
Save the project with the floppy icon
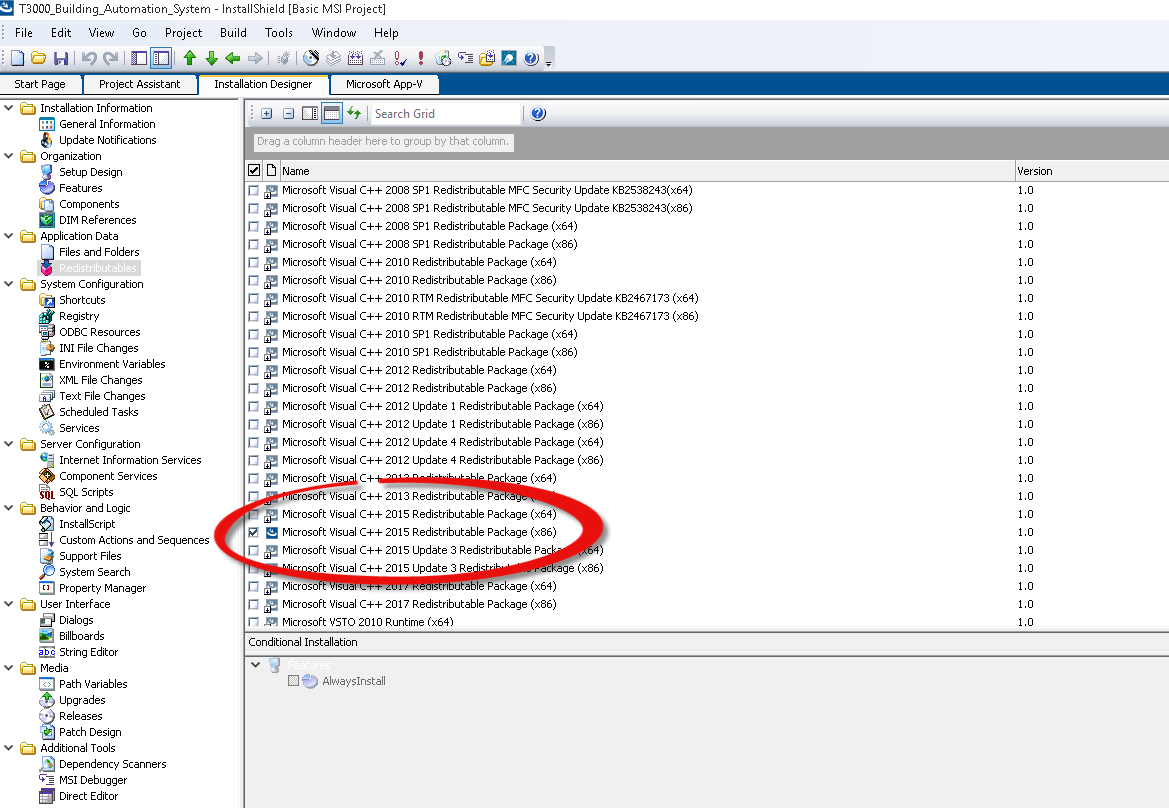point(61,58)
